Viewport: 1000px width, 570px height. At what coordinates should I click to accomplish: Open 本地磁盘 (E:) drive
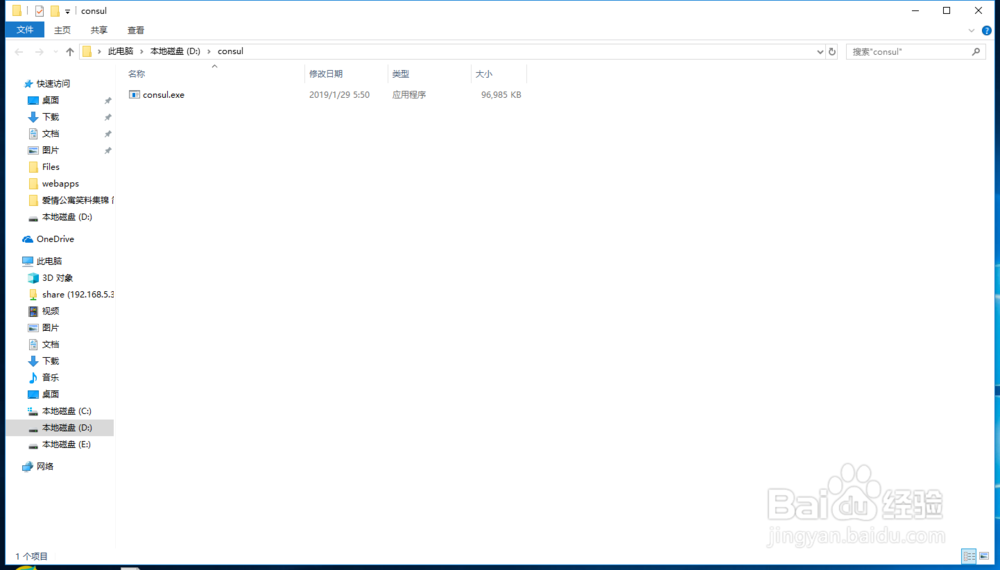pyautogui.click(x=66, y=444)
